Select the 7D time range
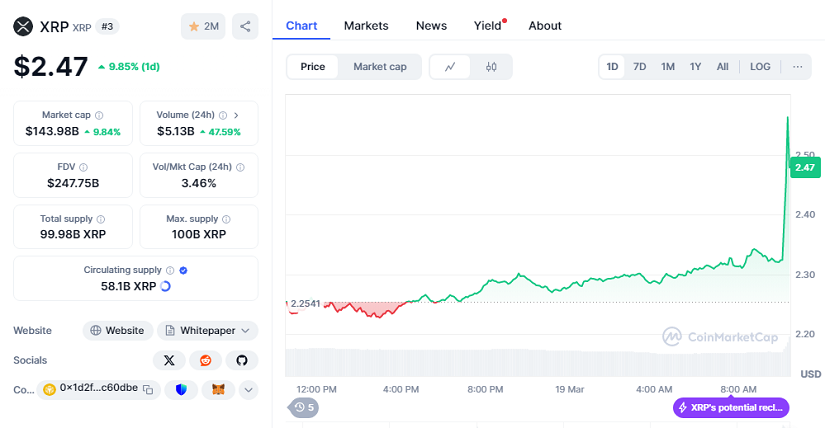Image resolution: width=825 pixels, height=428 pixels. pyautogui.click(x=640, y=67)
